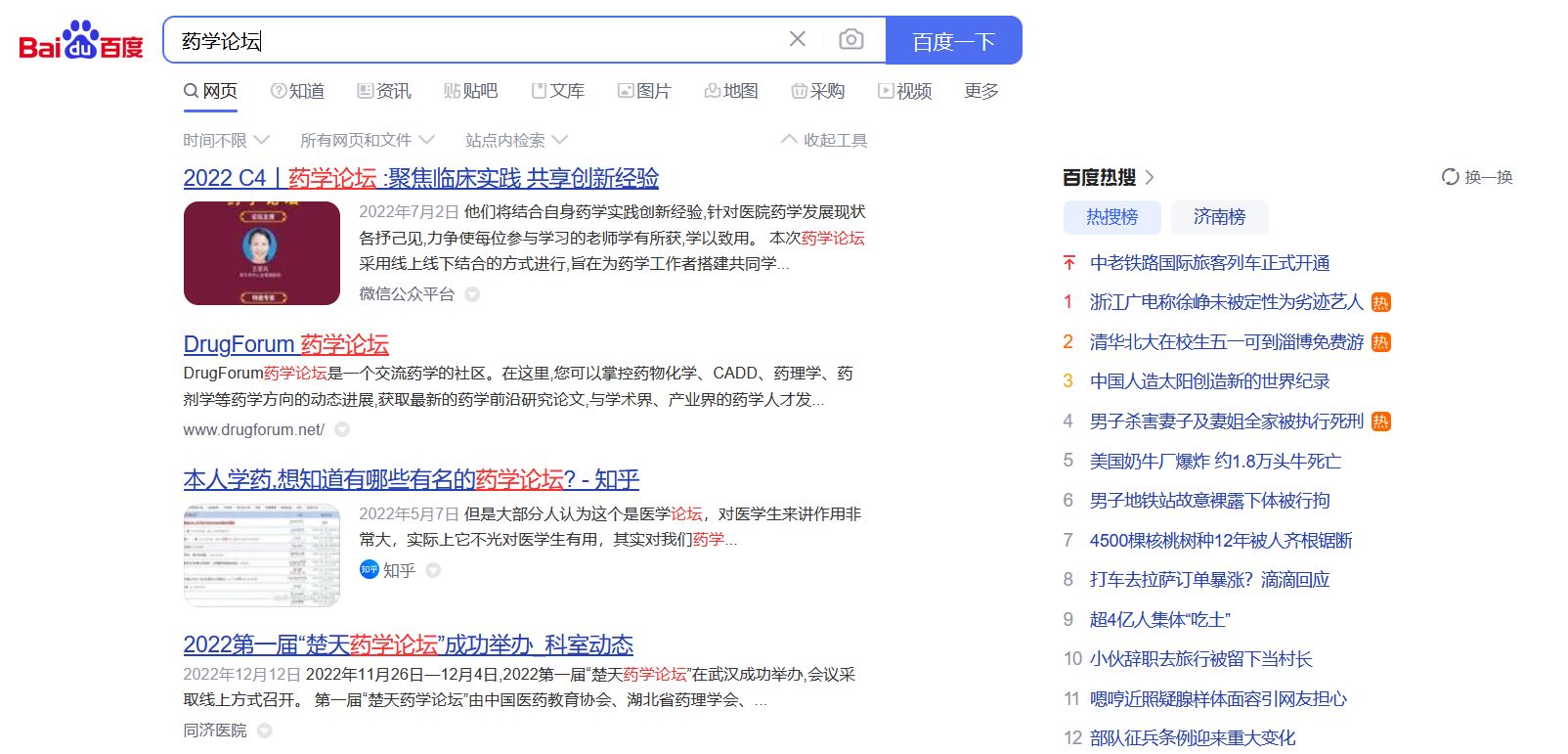Click the 知乎 source logo icon

[x=369, y=570]
